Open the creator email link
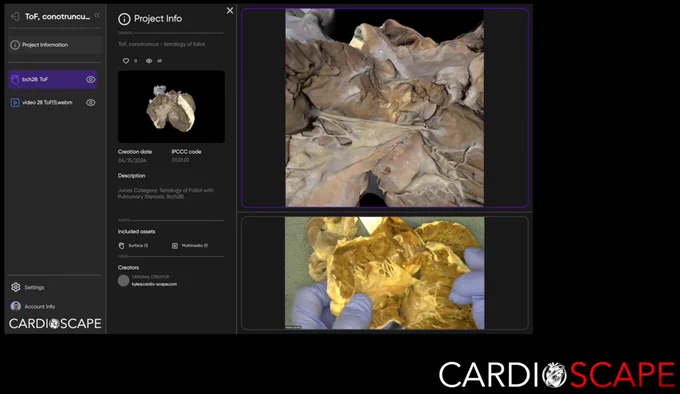The height and width of the screenshot is (394, 680). pos(154,284)
